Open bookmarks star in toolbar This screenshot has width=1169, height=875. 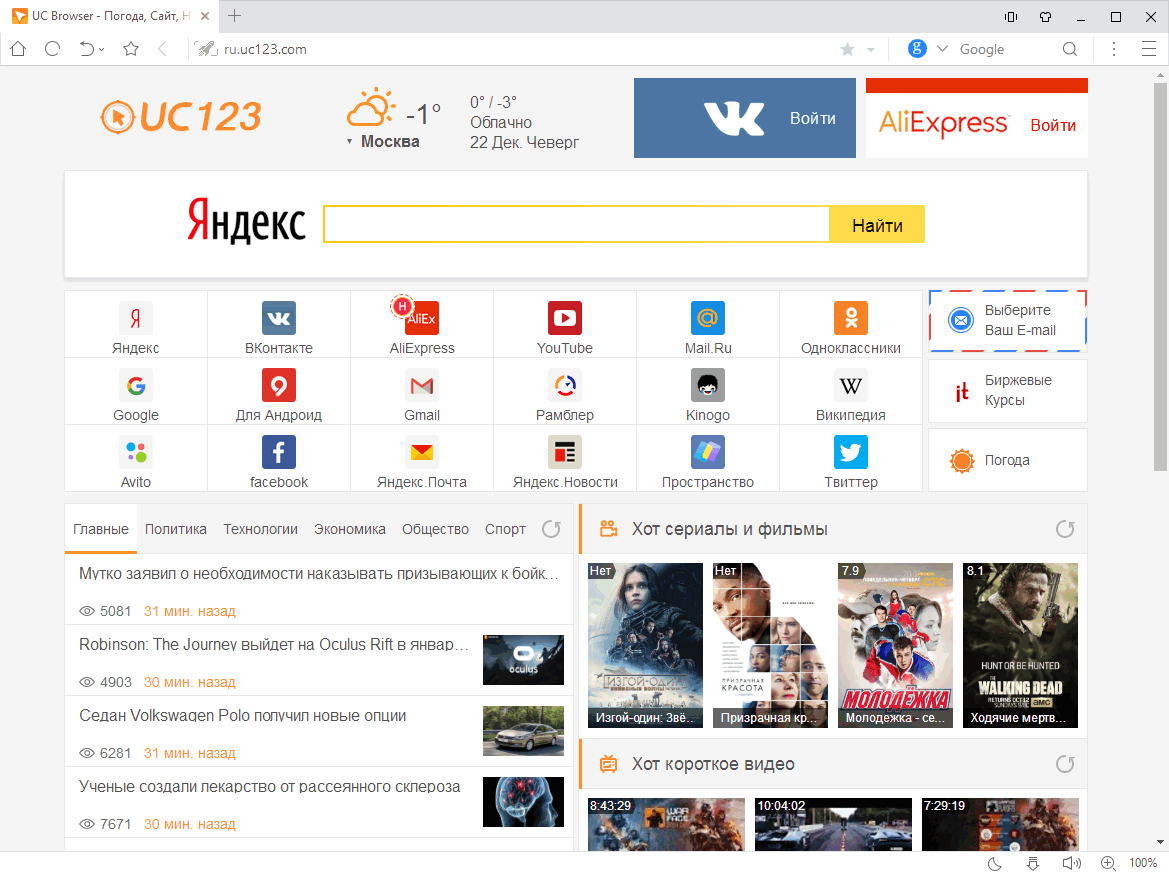(131, 49)
